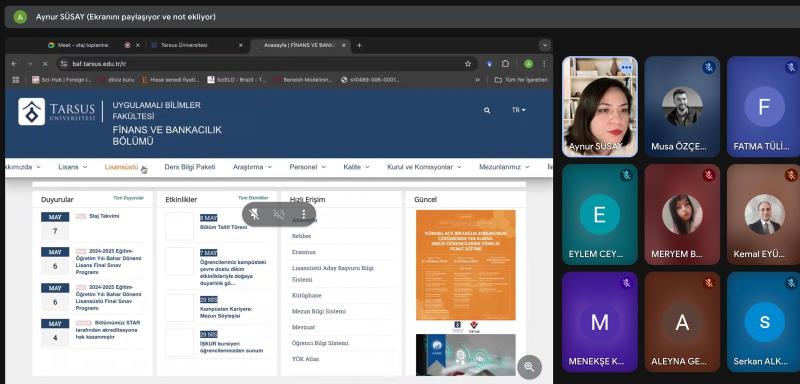Image resolution: width=800 pixels, height=384 pixels.
Task: Open options dots on Aynur SÜSAY tile
Action: point(627,67)
